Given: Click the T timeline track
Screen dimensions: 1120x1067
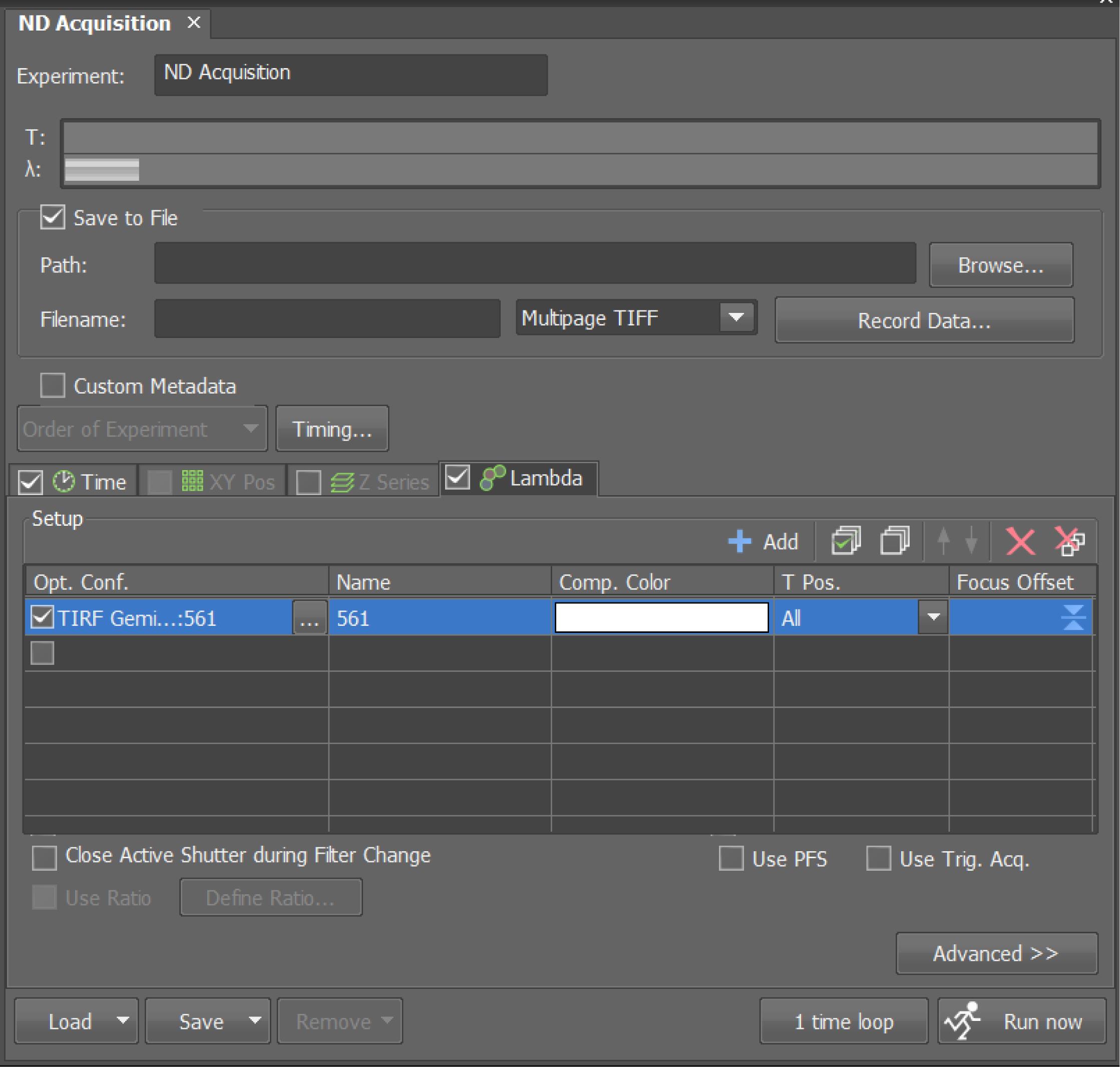Looking at the screenshot, I should pos(580,138).
